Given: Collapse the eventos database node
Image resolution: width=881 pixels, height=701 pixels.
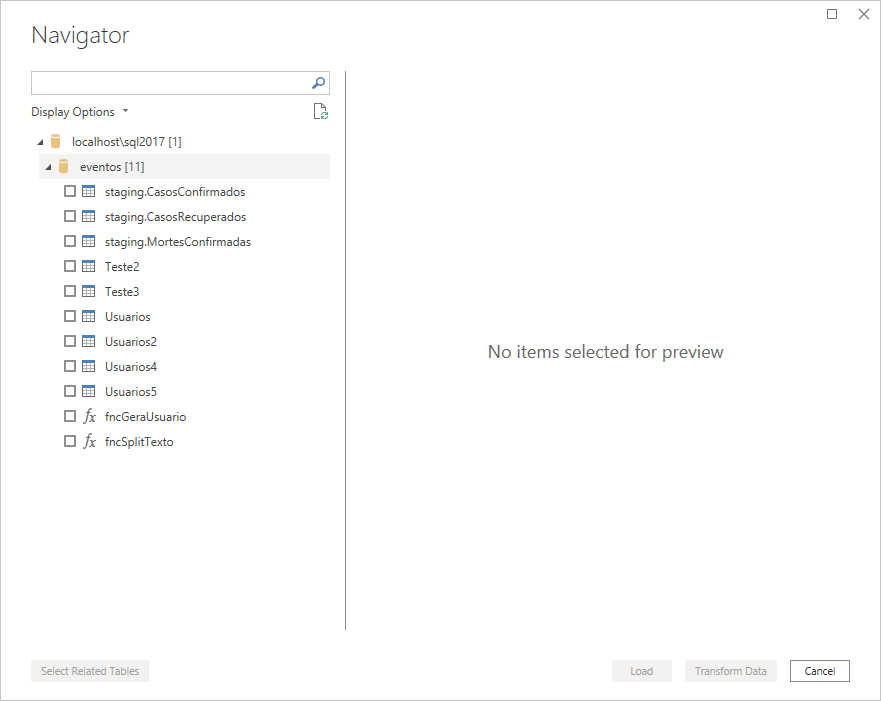Looking at the screenshot, I should (48, 167).
